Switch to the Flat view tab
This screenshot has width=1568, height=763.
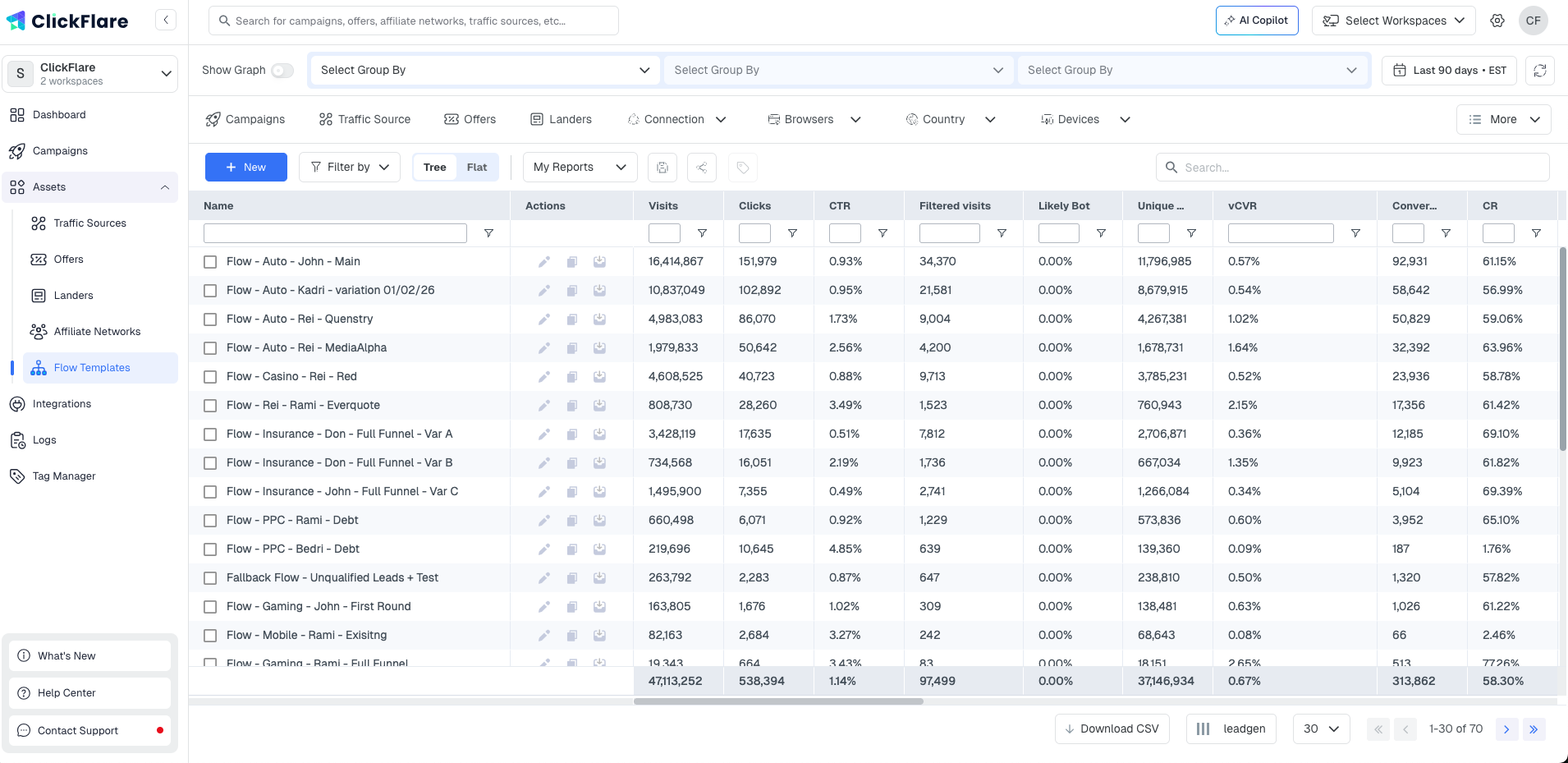[477, 168]
